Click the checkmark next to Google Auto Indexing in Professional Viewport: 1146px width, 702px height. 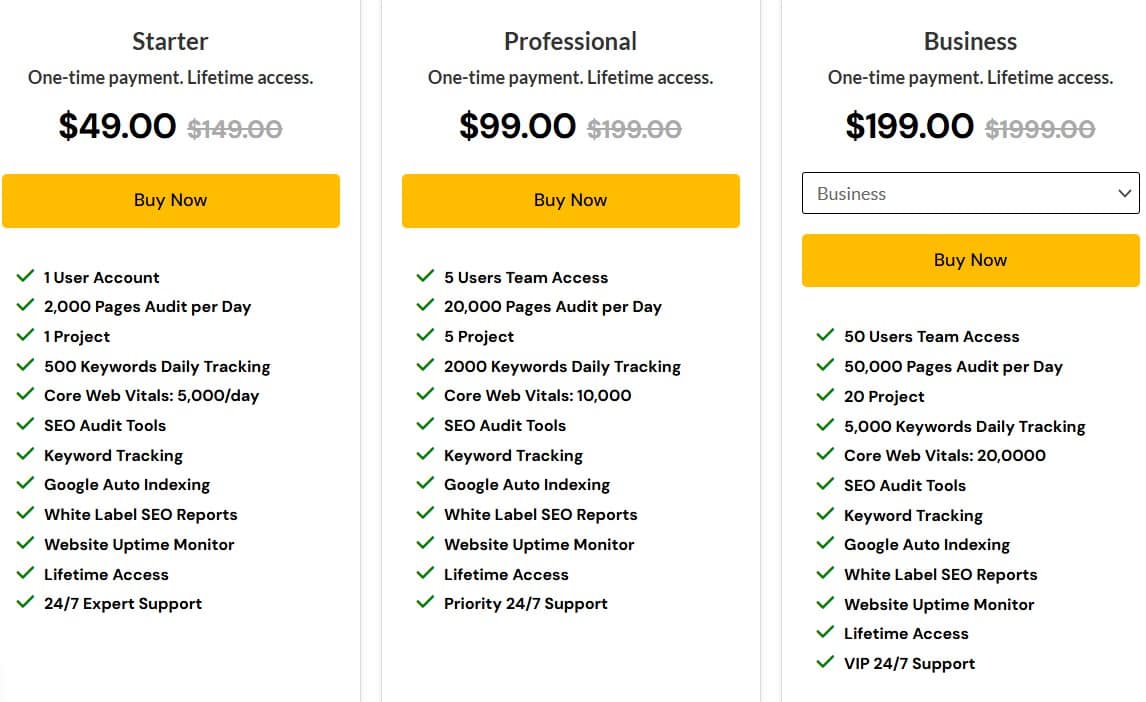click(x=426, y=484)
